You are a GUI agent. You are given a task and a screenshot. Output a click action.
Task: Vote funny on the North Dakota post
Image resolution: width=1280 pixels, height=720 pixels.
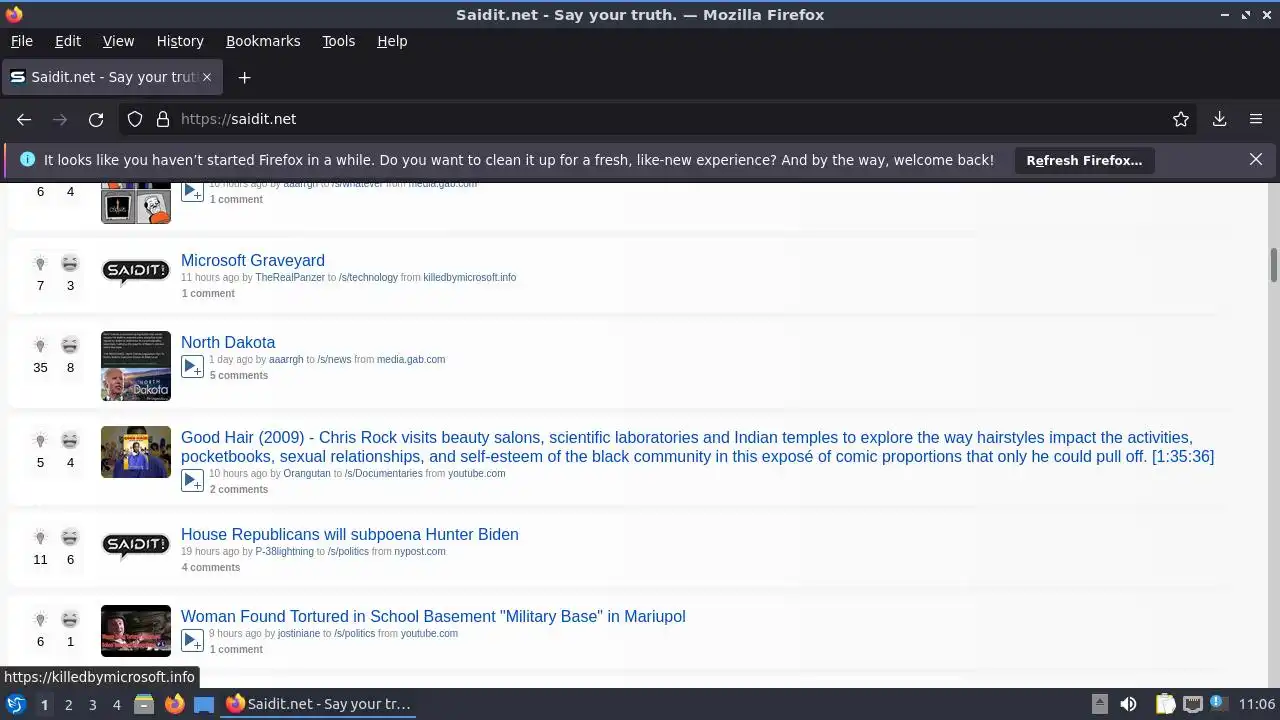(x=70, y=346)
